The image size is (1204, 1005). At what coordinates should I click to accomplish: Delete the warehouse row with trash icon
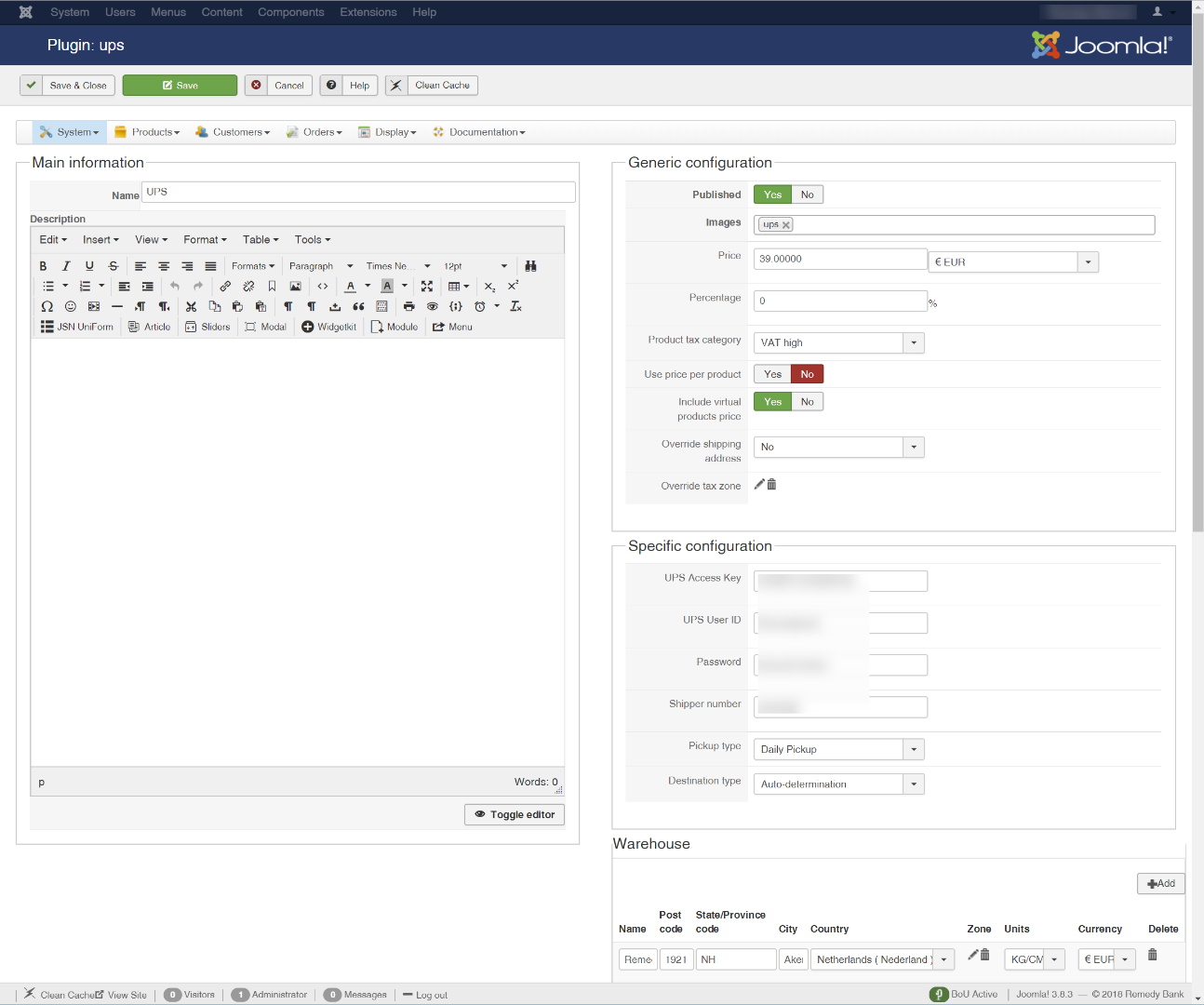(x=1152, y=955)
